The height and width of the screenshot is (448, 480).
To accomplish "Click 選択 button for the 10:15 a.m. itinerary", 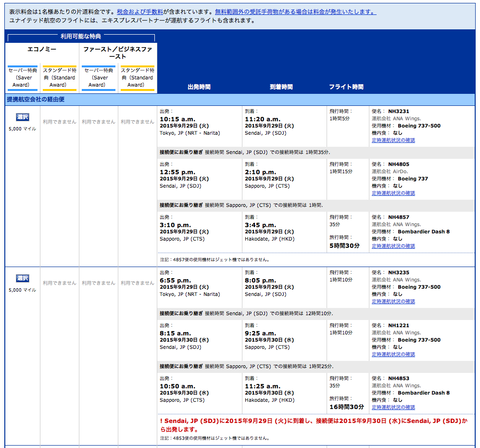I will 23,117.
